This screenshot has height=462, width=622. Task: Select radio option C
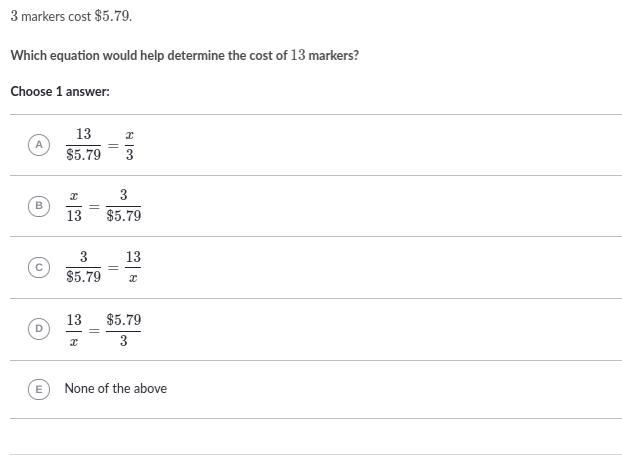(x=39, y=267)
